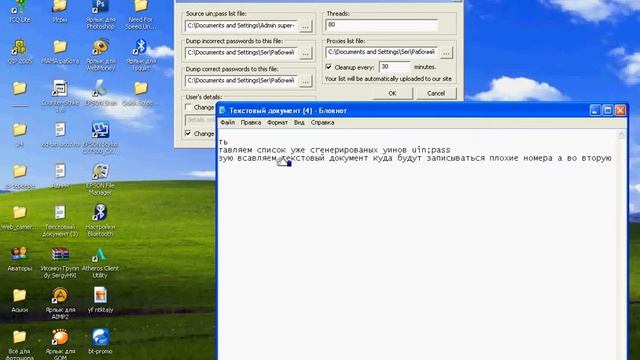640x360 pixels.
Task: Click the Cleanup minutes input field
Action: click(x=394, y=67)
